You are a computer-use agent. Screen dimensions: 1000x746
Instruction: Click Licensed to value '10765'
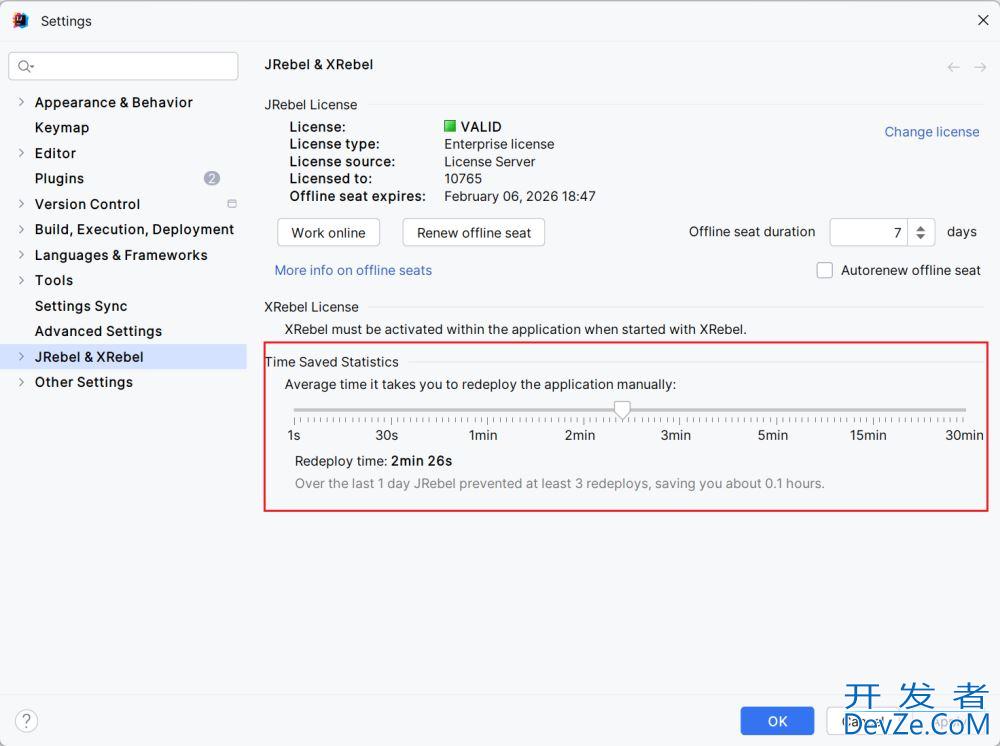[x=463, y=179]
